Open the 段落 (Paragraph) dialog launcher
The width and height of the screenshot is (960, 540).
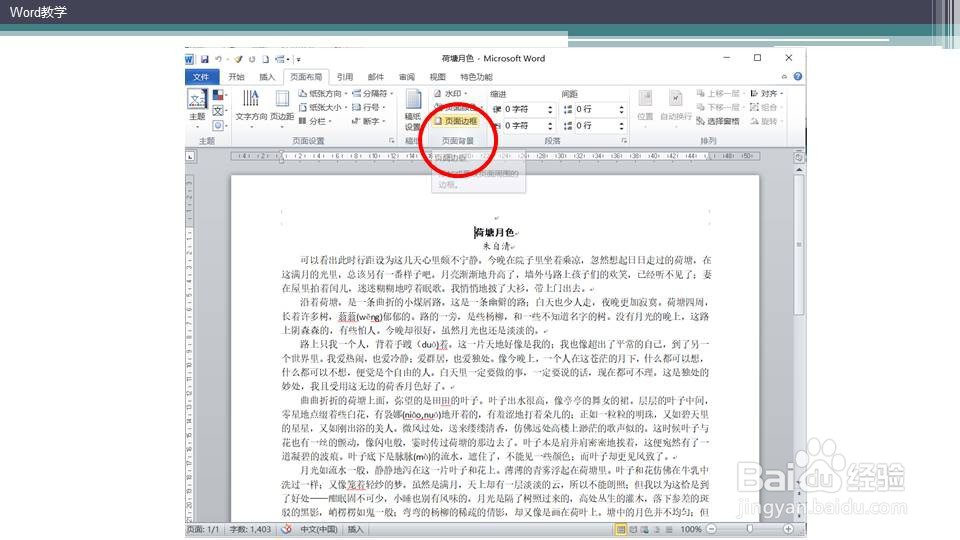click(624, 141)
